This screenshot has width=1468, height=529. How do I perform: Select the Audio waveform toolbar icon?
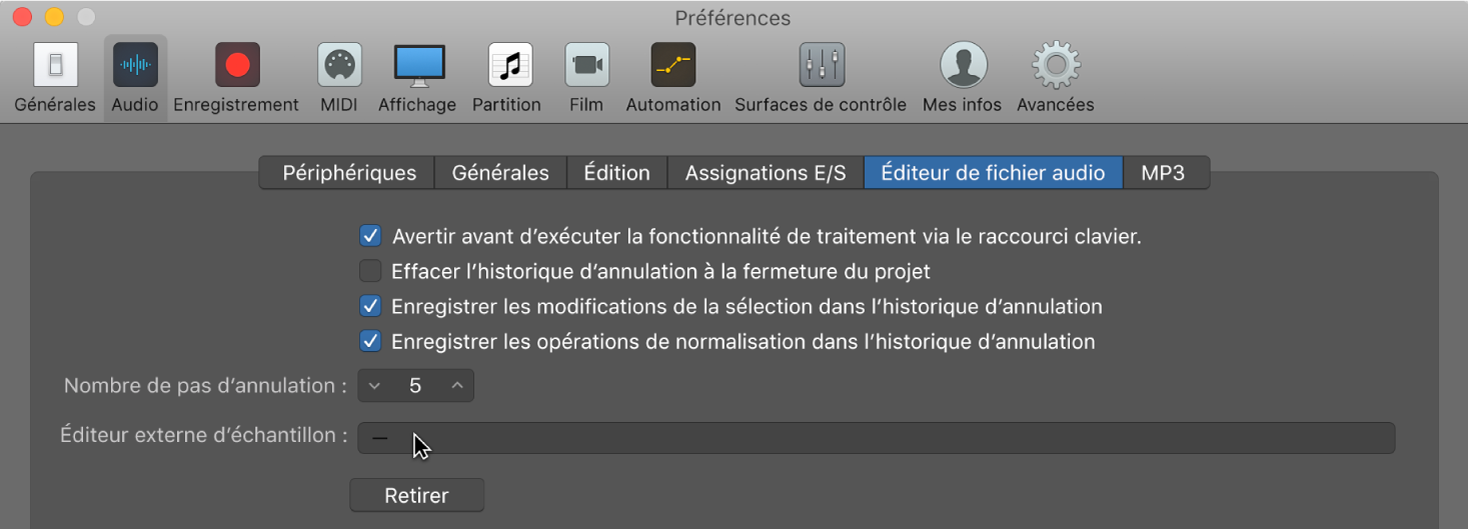coord(135,66)
